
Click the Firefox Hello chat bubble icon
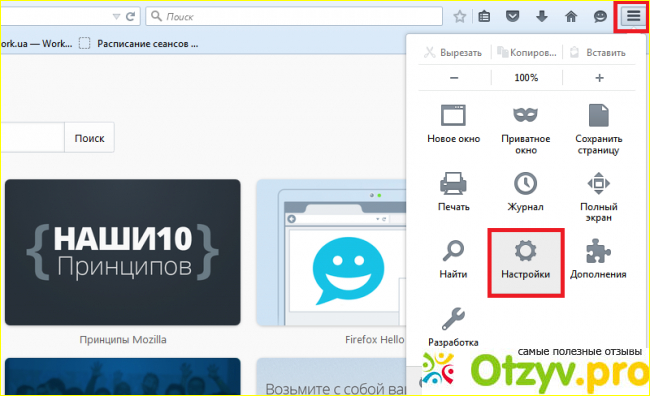[x=600, y=17]
